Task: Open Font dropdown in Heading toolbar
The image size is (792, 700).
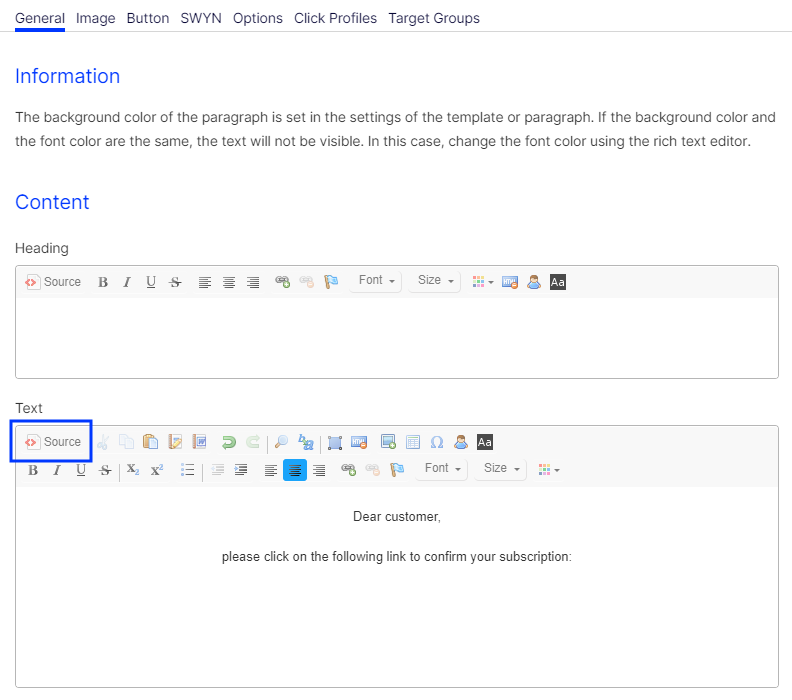Action: 376,281
